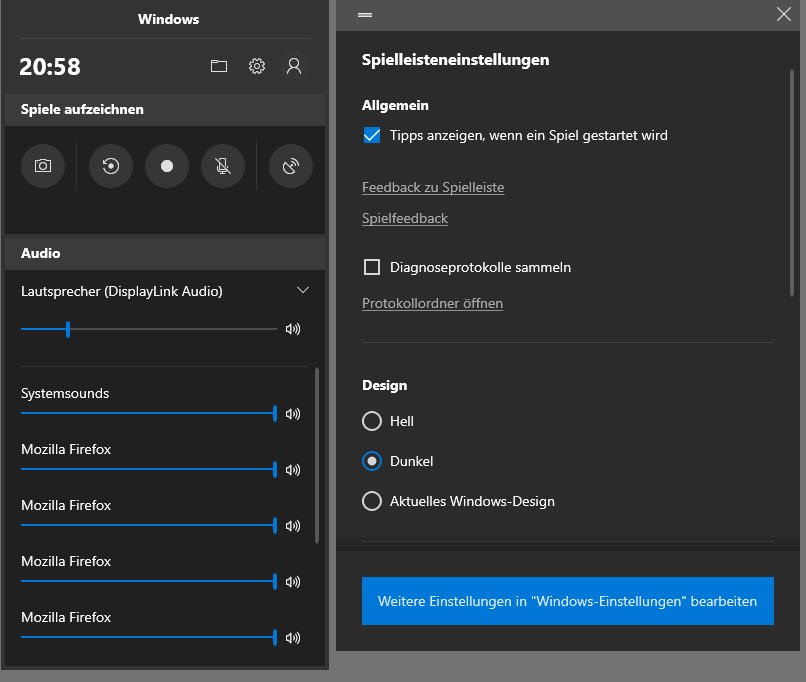Mute Lautsprecher (DisplayLink Audio) speaker icon
This screenshot has width=806, height=682.
click(293, 329)
